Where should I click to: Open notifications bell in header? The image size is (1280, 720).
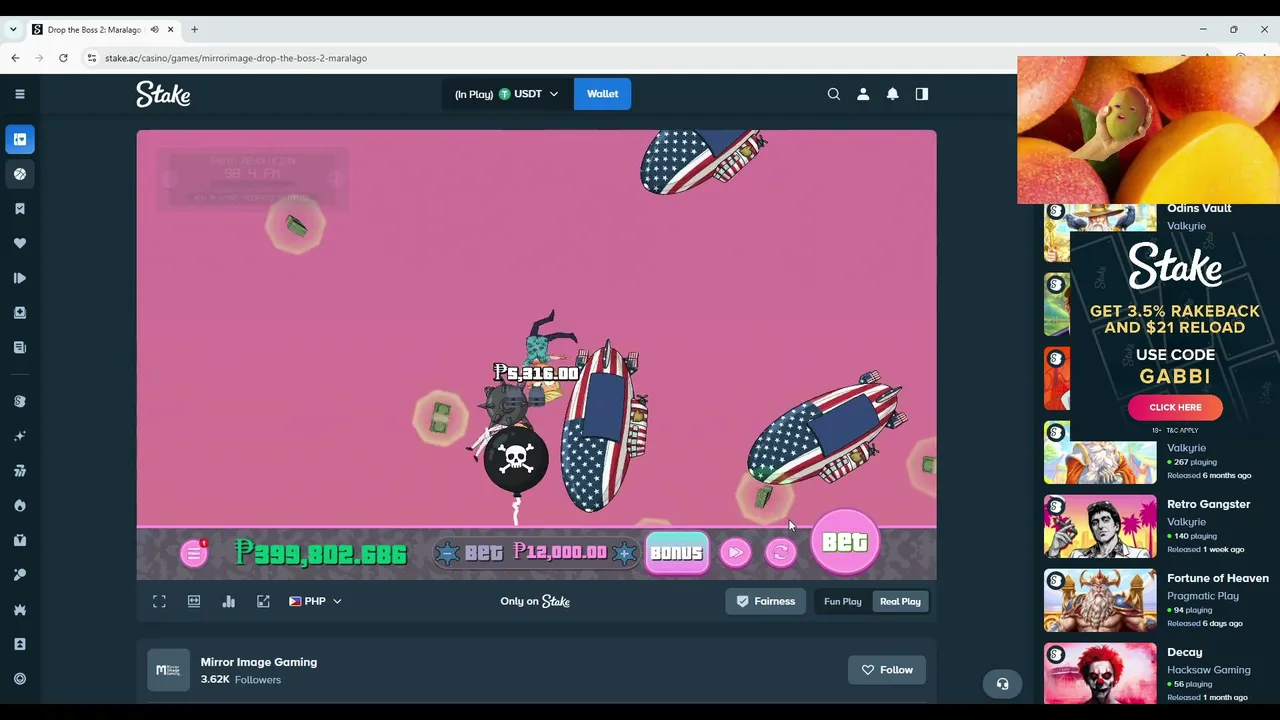pyautogui.click(x=892, y=94)
